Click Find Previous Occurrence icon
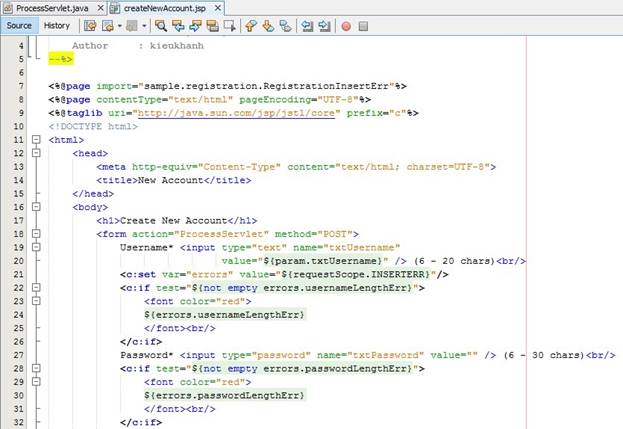The height and width of the screenshot is (429, 623). (x=178, y=26)
